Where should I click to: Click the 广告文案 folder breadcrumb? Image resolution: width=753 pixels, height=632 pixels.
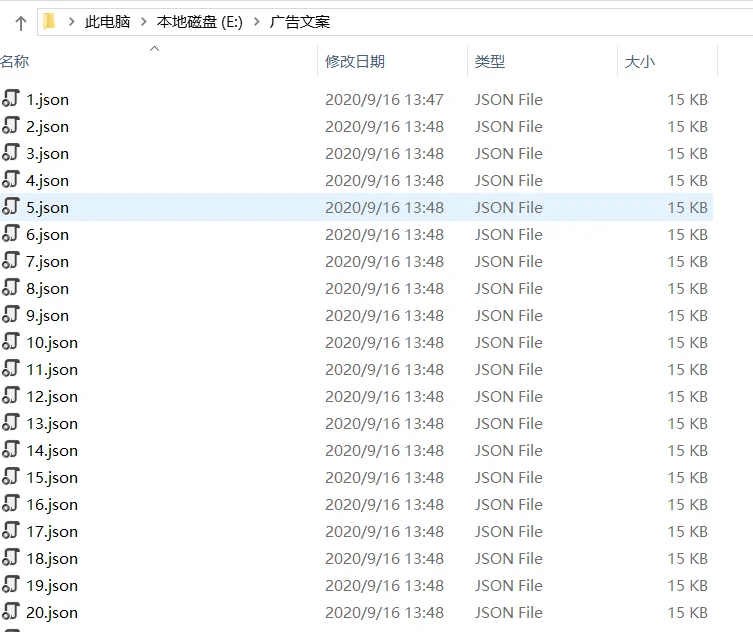click(300, 22)
